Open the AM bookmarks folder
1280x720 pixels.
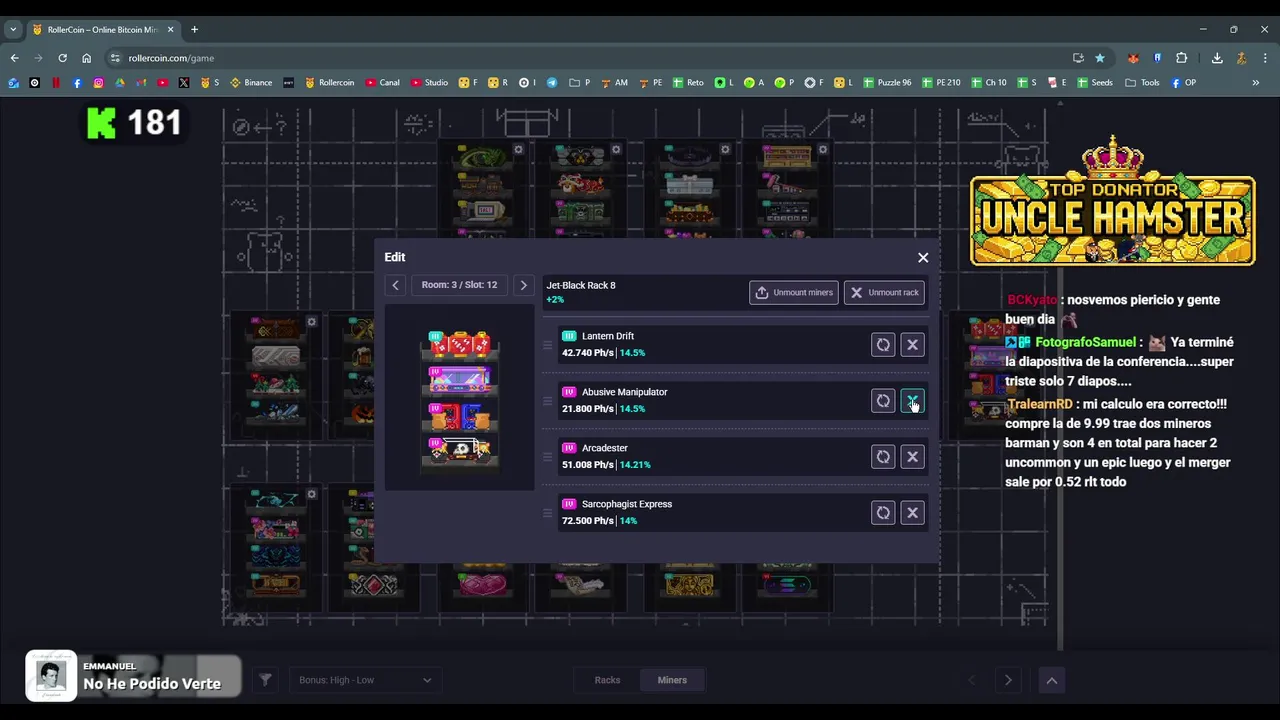point(615,82)
